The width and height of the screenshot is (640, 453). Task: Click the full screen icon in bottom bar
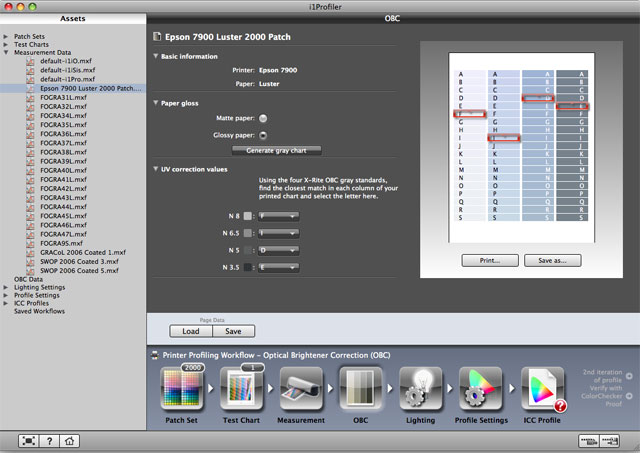(x=29, y=441)
